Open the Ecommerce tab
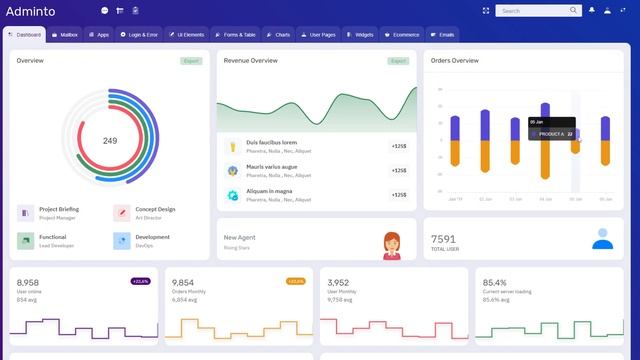The image size is (640, 360). (402, 35)
